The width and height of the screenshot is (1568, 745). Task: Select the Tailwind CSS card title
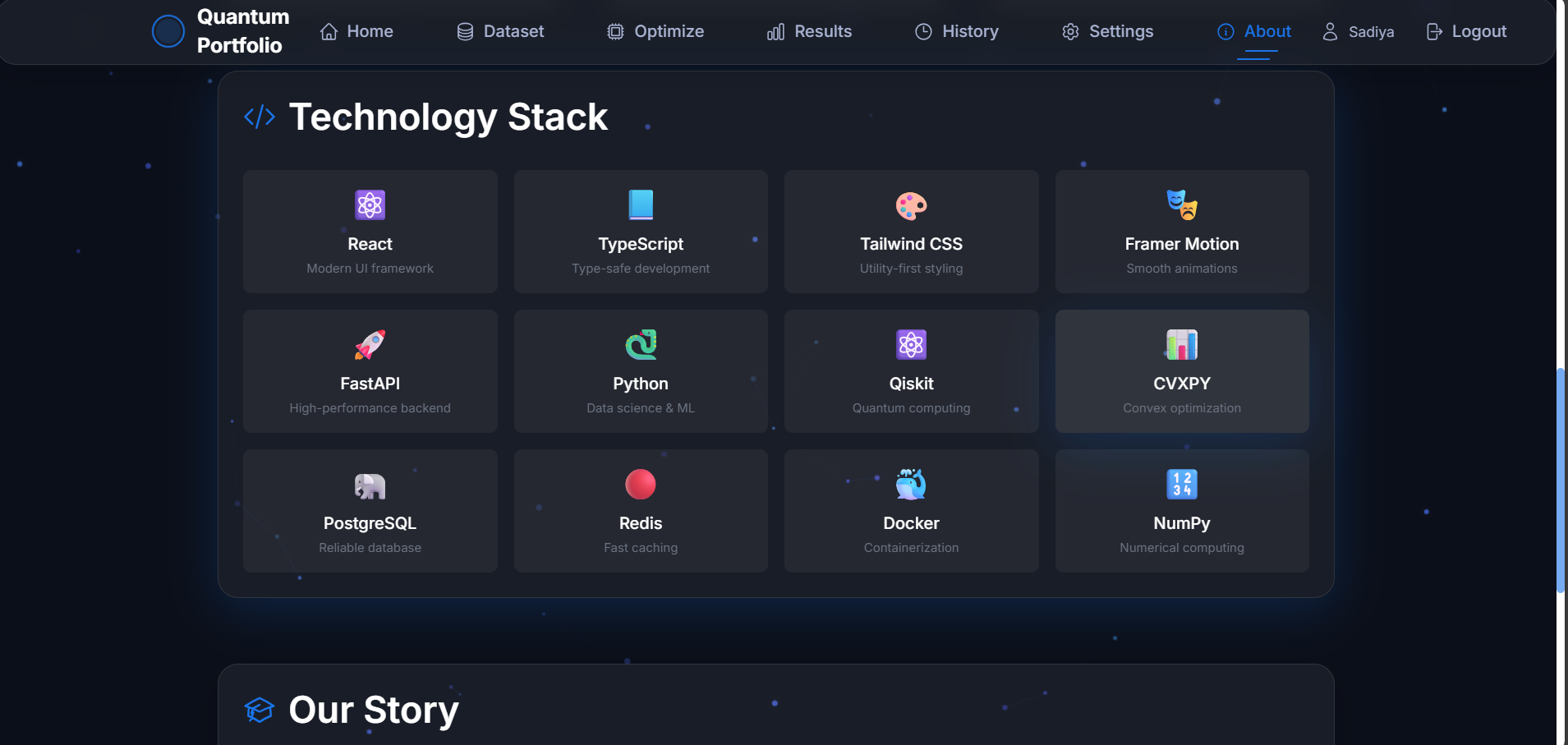[912, 244]
